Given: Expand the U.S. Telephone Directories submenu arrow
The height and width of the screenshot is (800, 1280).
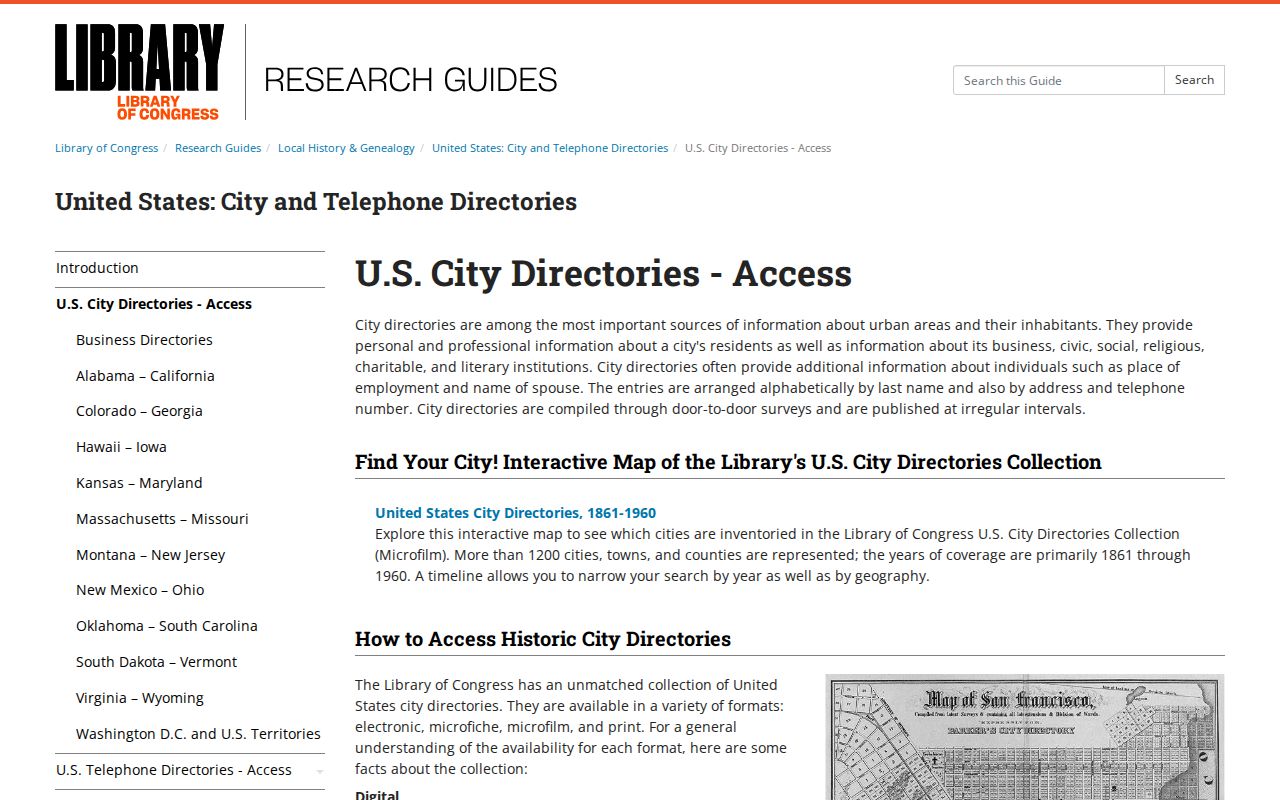Looking at the screenshot, I should point(319,771).
